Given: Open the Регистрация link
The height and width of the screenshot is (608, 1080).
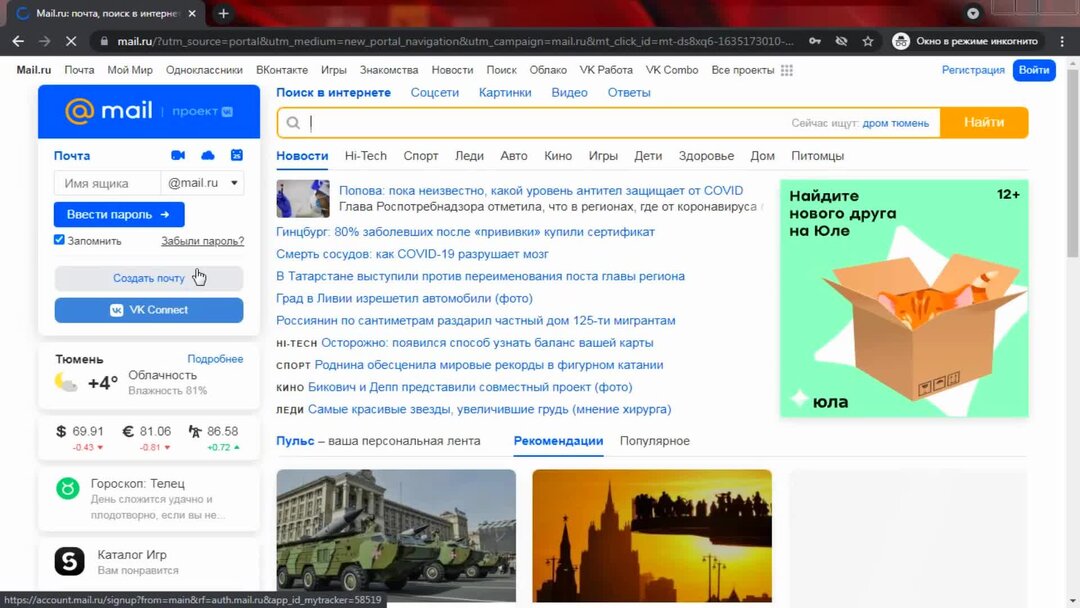Looking at the screenshot, I should coord(973,70).
